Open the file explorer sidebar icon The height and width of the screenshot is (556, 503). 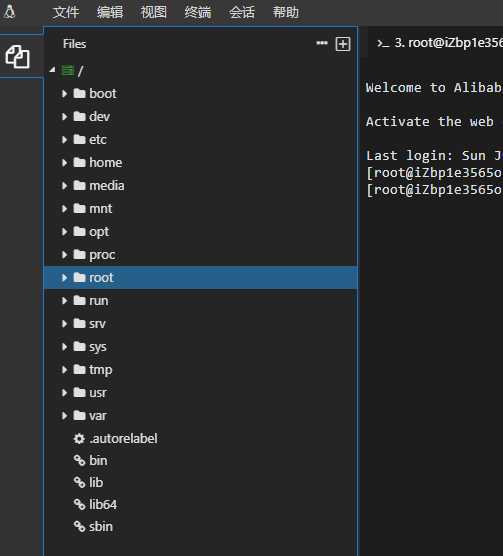pyautogui.click(x=17, y=56)
